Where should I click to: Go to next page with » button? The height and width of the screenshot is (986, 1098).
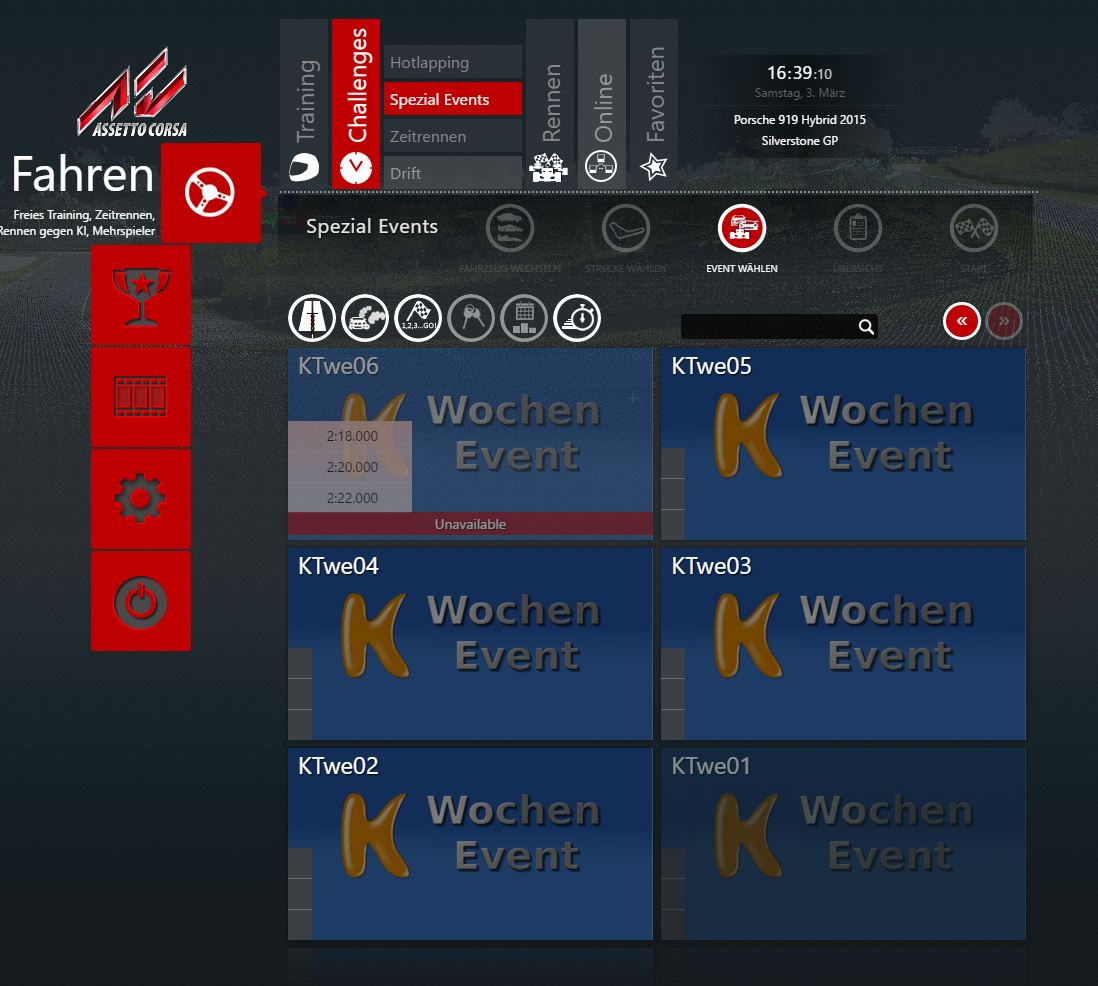[1003, 321]
